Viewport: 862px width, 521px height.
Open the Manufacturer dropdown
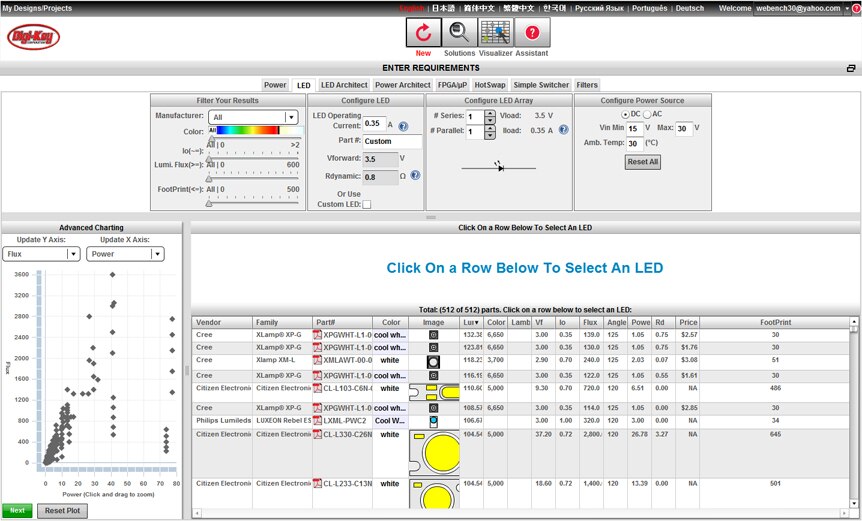tap(253, 117)
